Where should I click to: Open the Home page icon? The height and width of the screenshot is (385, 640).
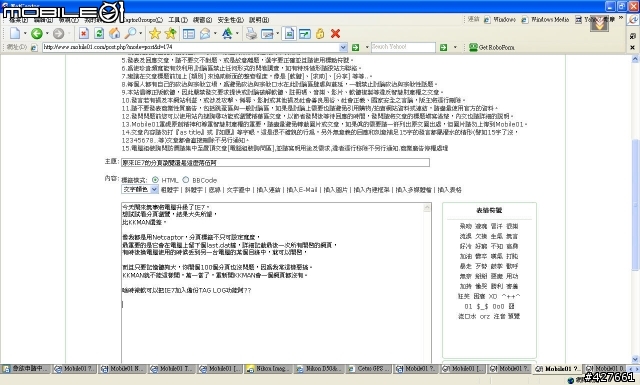pyautogui.click(x=115, y=33)
